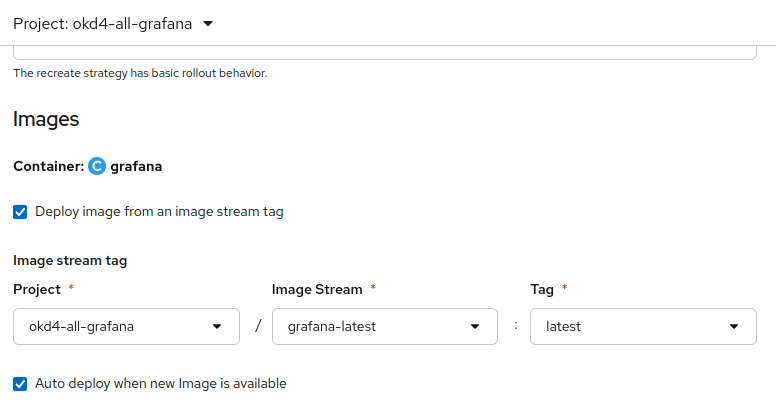
Task: Click the arrow icon in the Tag select box
Action: (735, 326)
